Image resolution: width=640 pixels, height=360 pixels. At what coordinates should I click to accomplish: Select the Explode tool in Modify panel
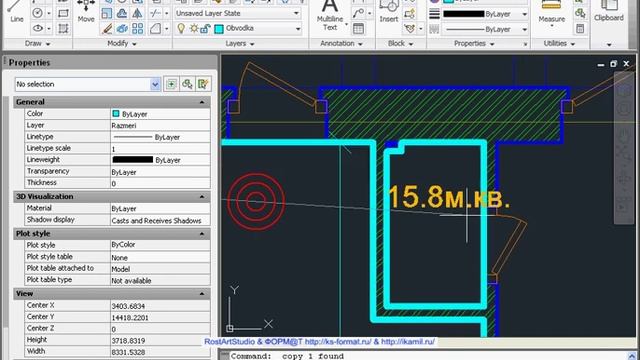122,29
